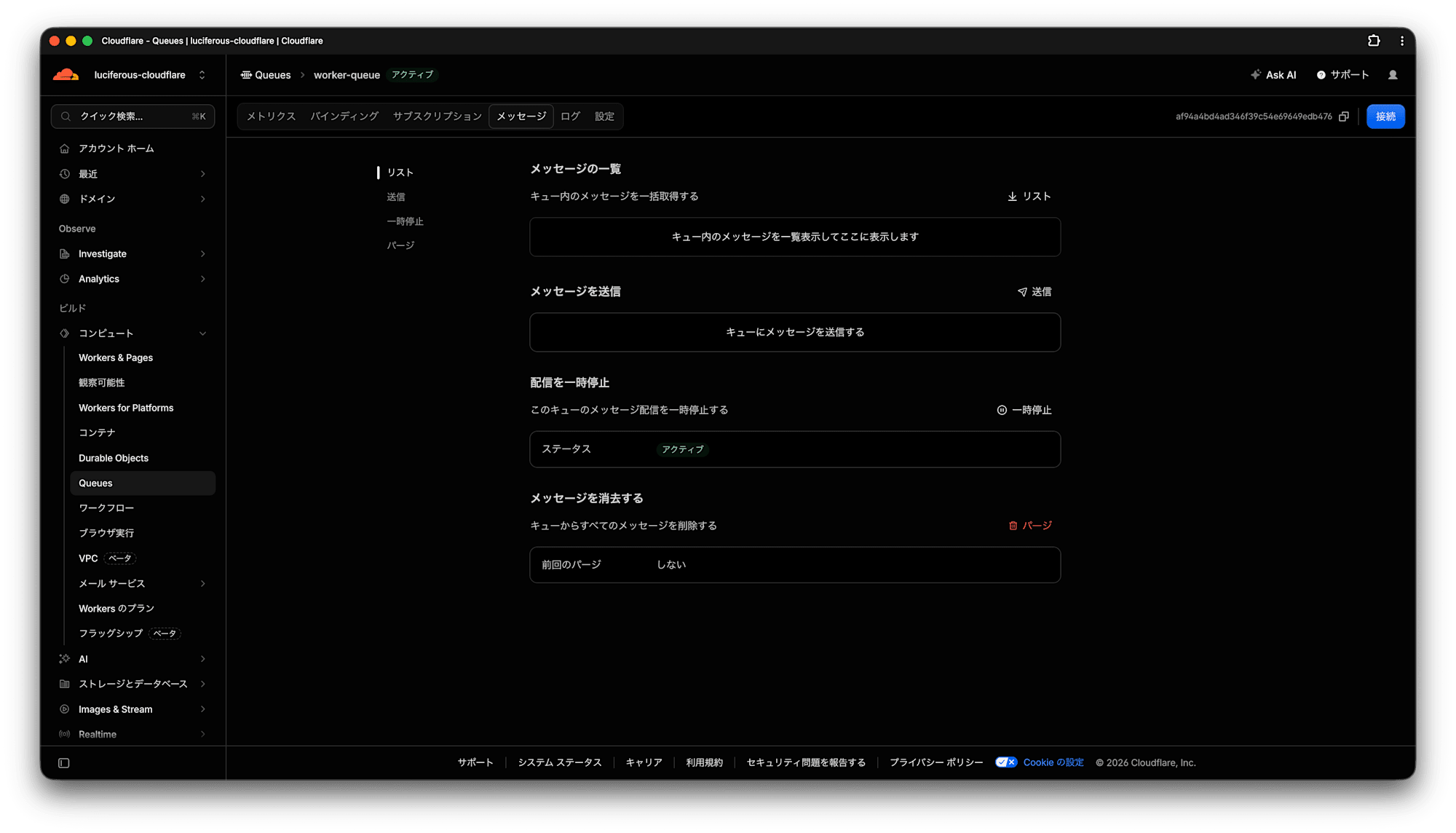Collapse the sidebar with panel icon
1456x833 pixels.
pyautogui.click(x=64, y=763)
